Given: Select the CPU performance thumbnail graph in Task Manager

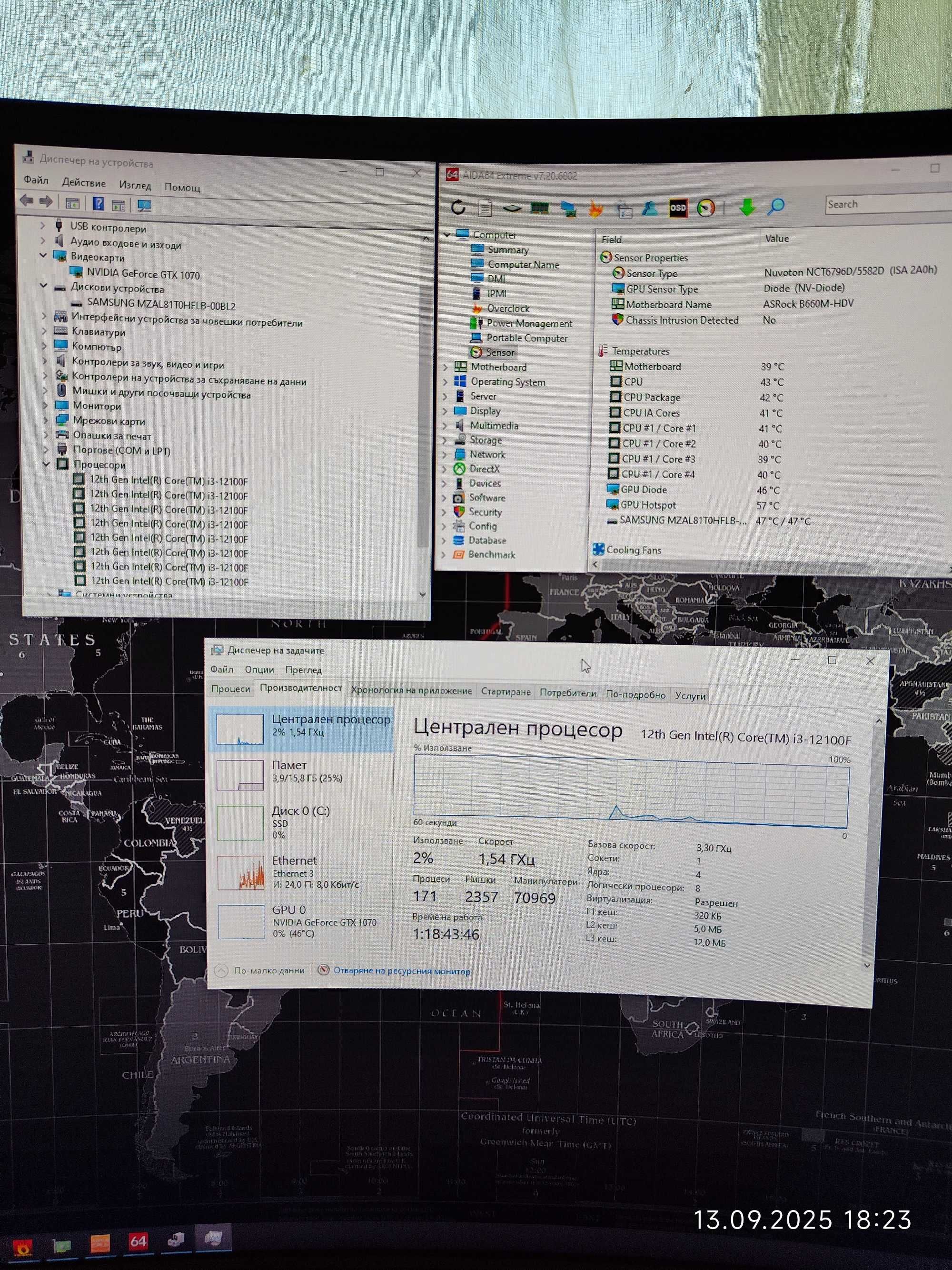Looking at the screenshot, I should 240,729.
